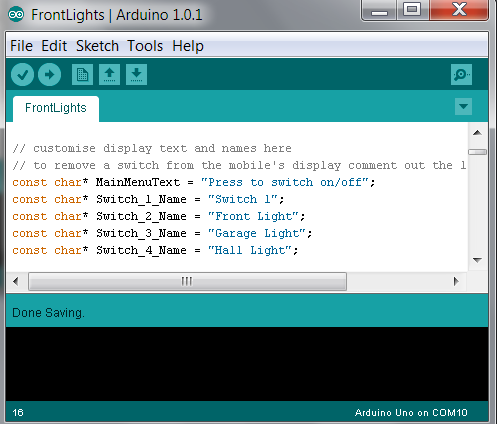Click the Arduino logo in title bar
Viewport: 497px width, 424px height.
(16, 15)
